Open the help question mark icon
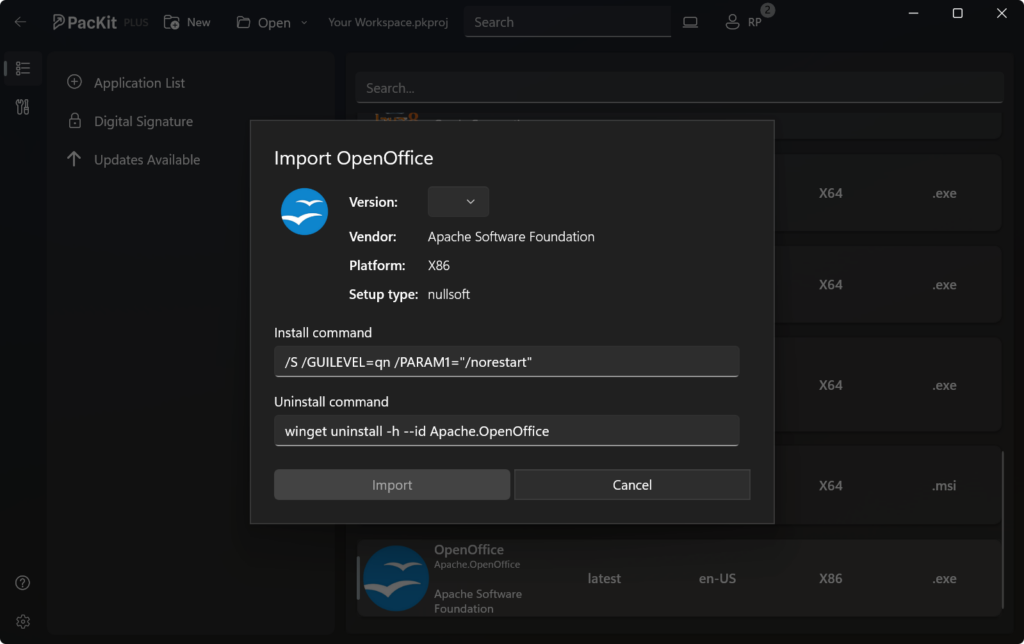The height and width of the screenshot is (644, 1024). 23,583
